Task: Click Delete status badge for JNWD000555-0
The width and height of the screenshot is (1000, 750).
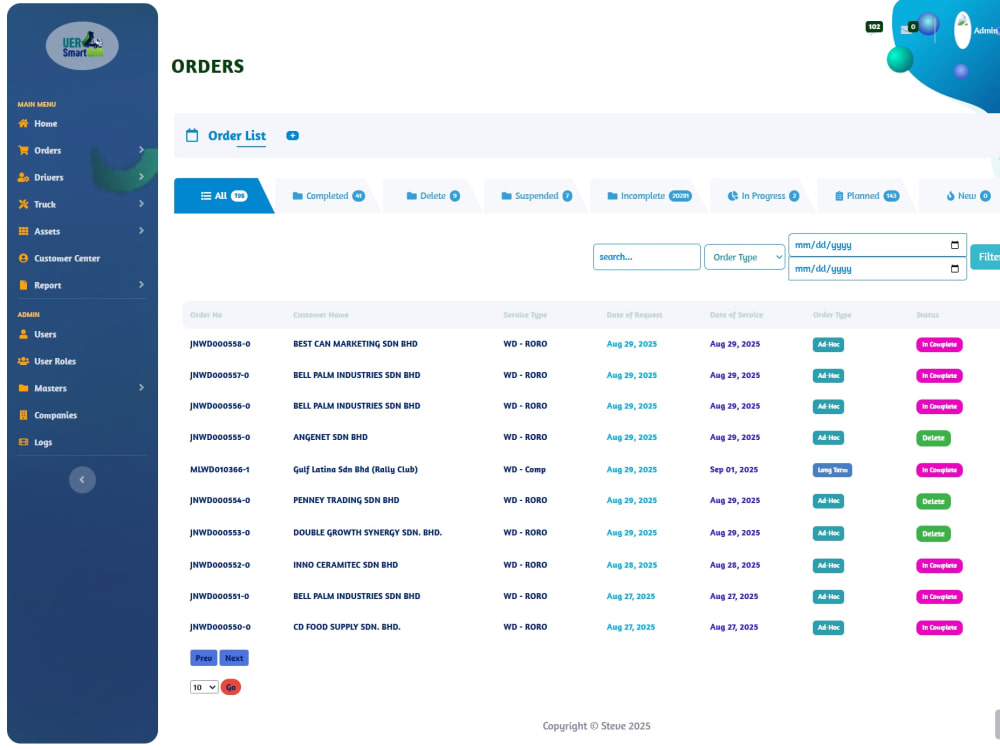Action: pyautogui.click(x=933, y=438)
